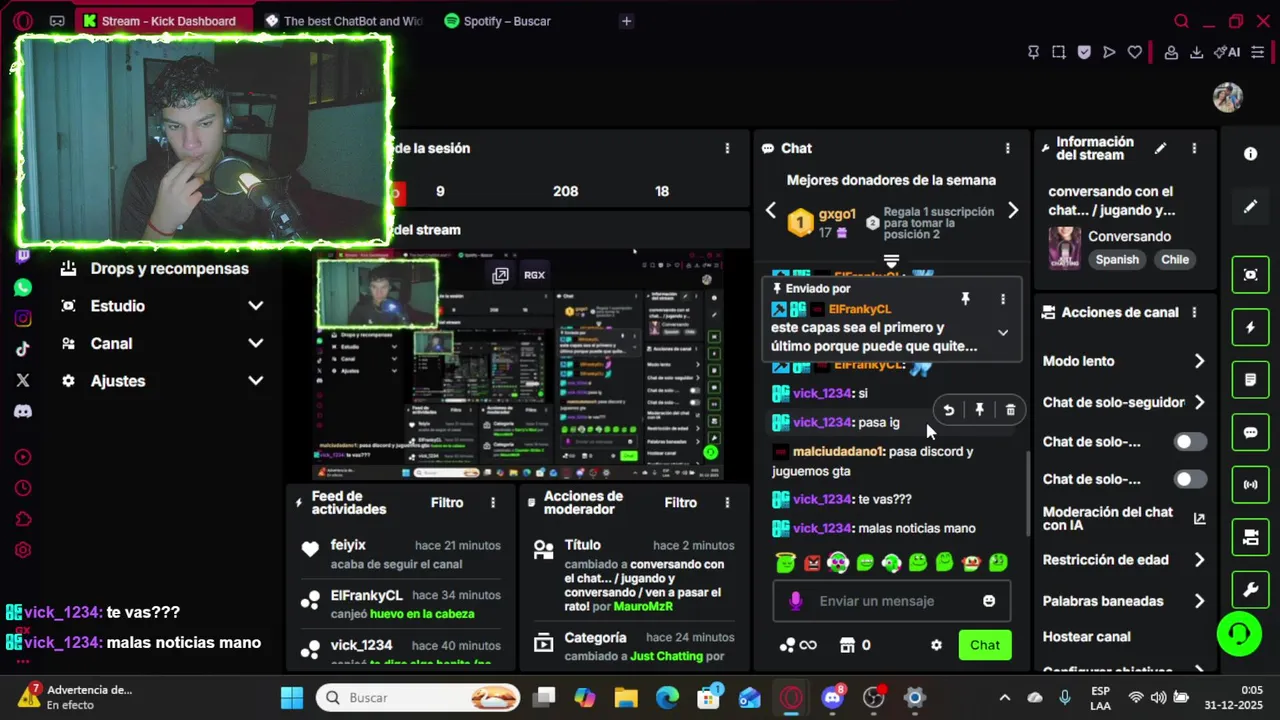Image resolution: width=1280 pixels, height=720 pixels.
Task: Click the Spanish language tag
Action: [1117, 259]
